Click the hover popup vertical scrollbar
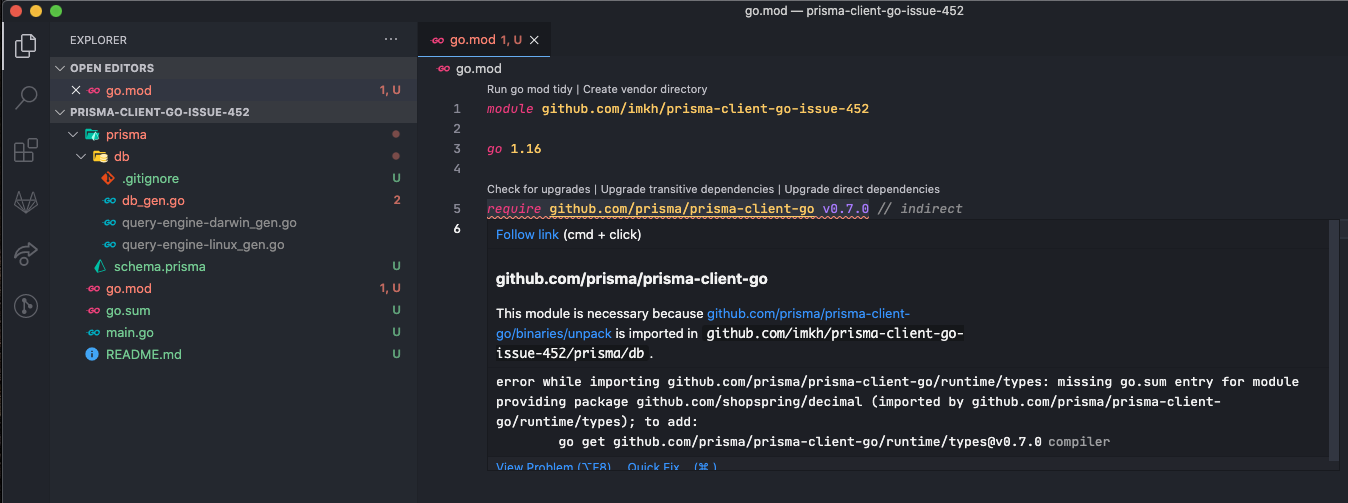 click(x=1333, y=339)
